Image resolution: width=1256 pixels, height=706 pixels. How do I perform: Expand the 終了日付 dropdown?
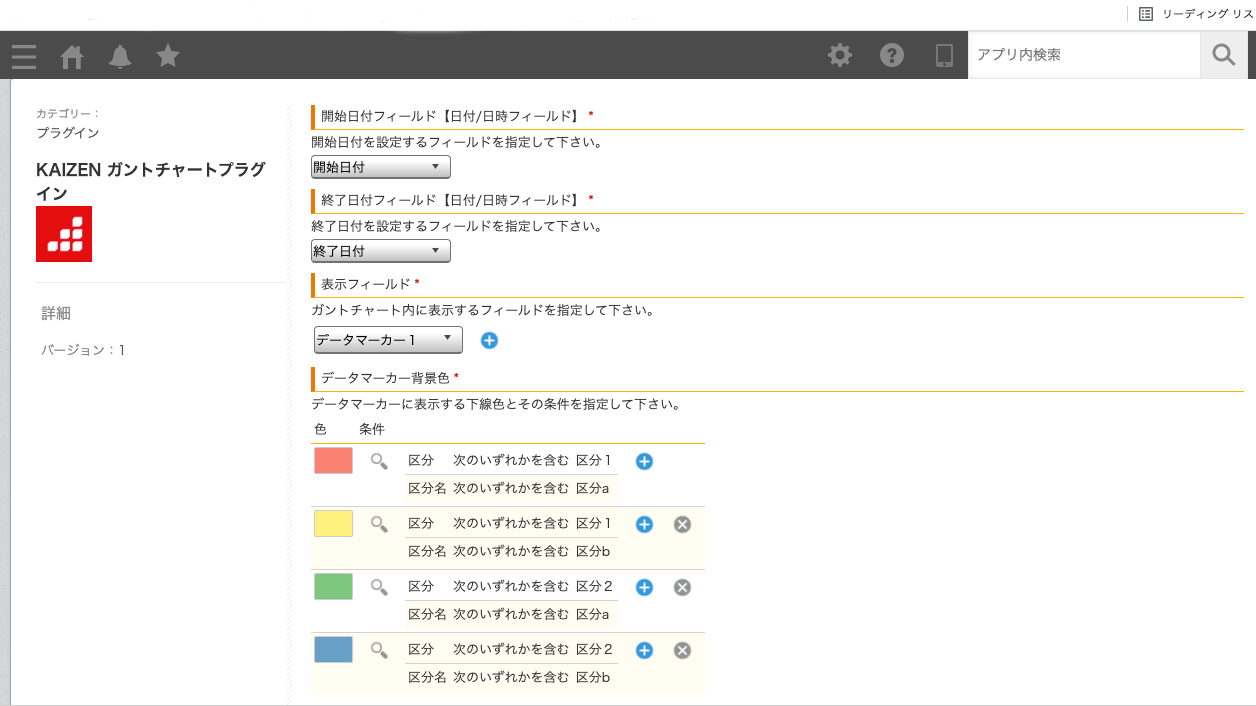381,251
